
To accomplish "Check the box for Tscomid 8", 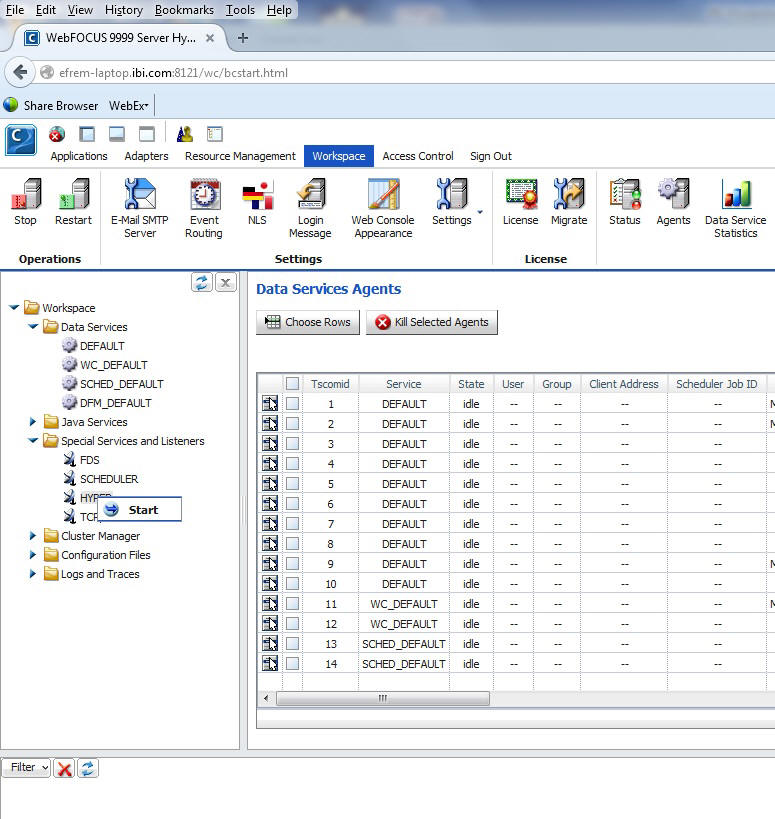I will click(x=292, y=544).
